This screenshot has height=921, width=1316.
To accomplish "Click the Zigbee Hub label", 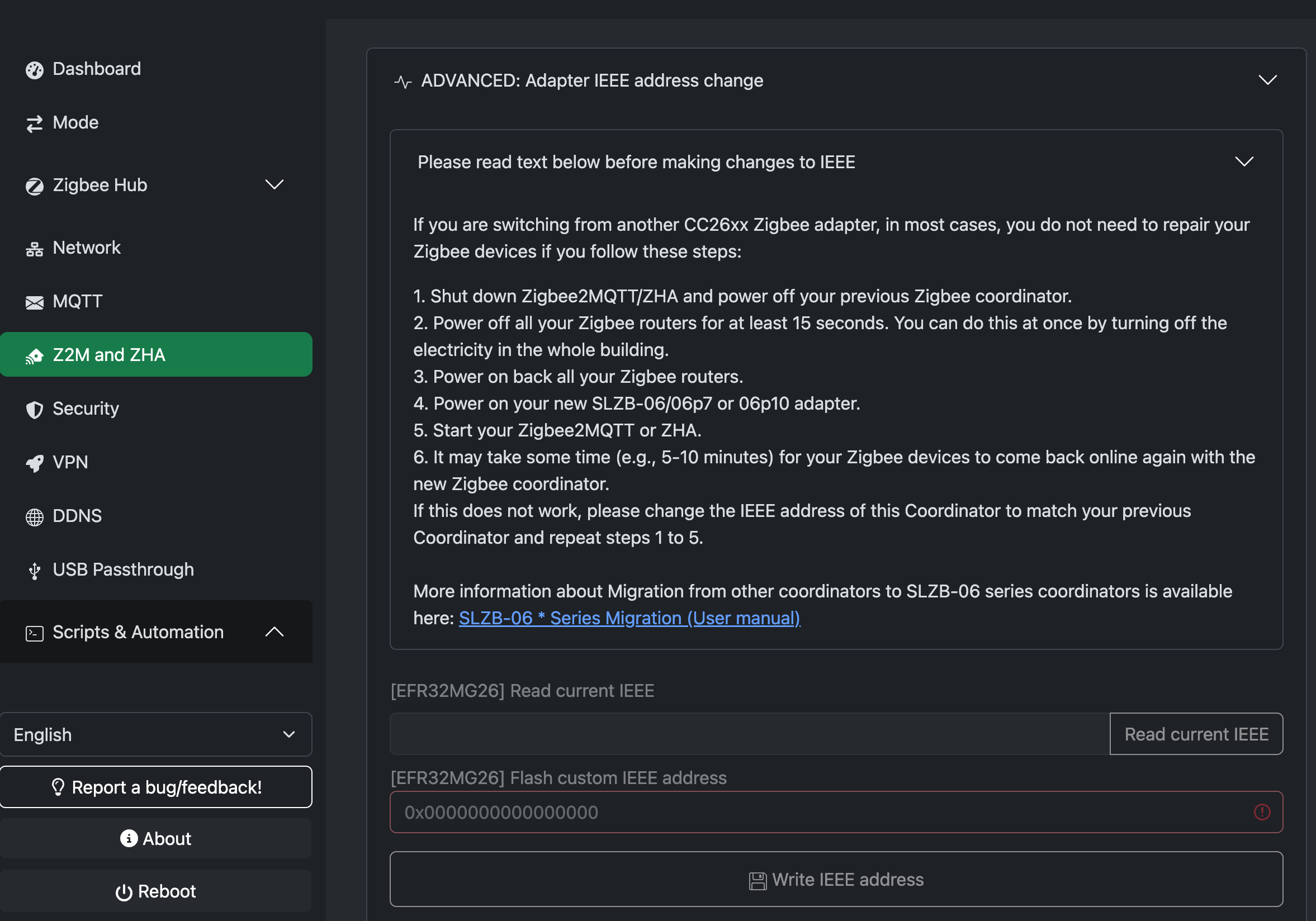I will [100, 185].
